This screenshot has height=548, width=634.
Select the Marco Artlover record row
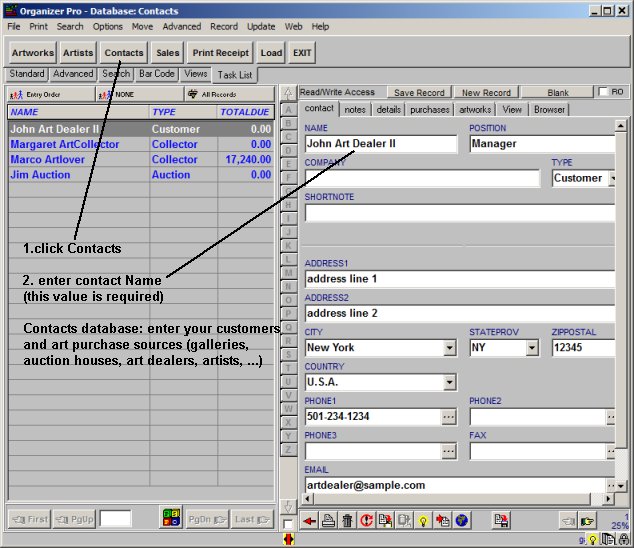[140, 160]
